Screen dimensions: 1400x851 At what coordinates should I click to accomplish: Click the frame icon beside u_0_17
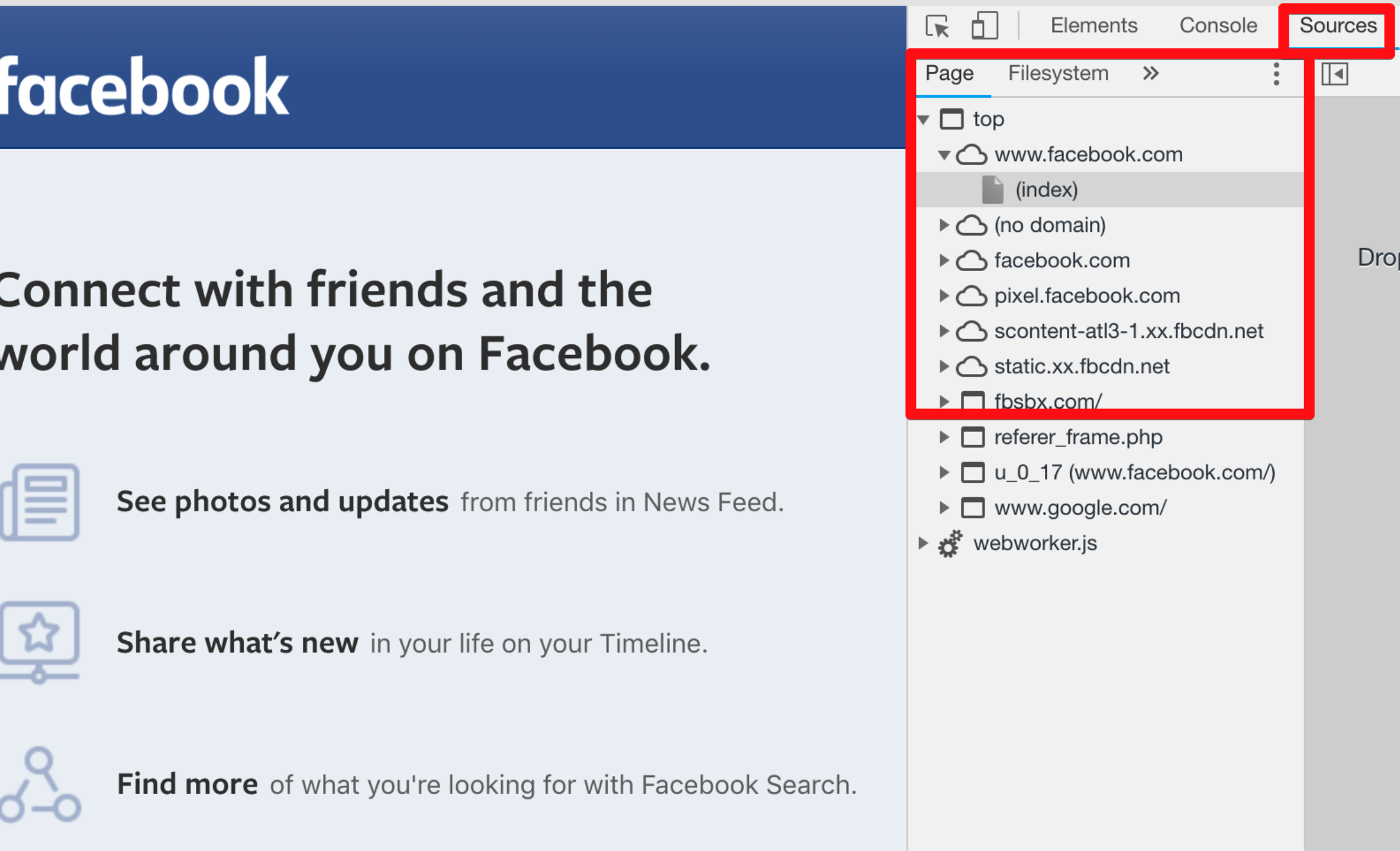click(973, 472)
